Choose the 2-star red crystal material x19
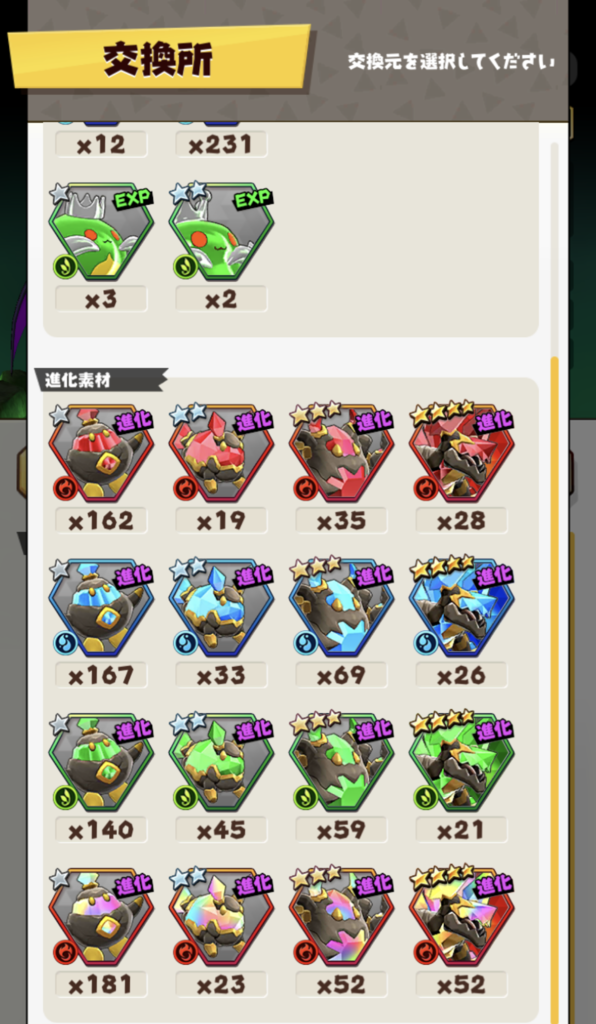 (x=221, y=453)
